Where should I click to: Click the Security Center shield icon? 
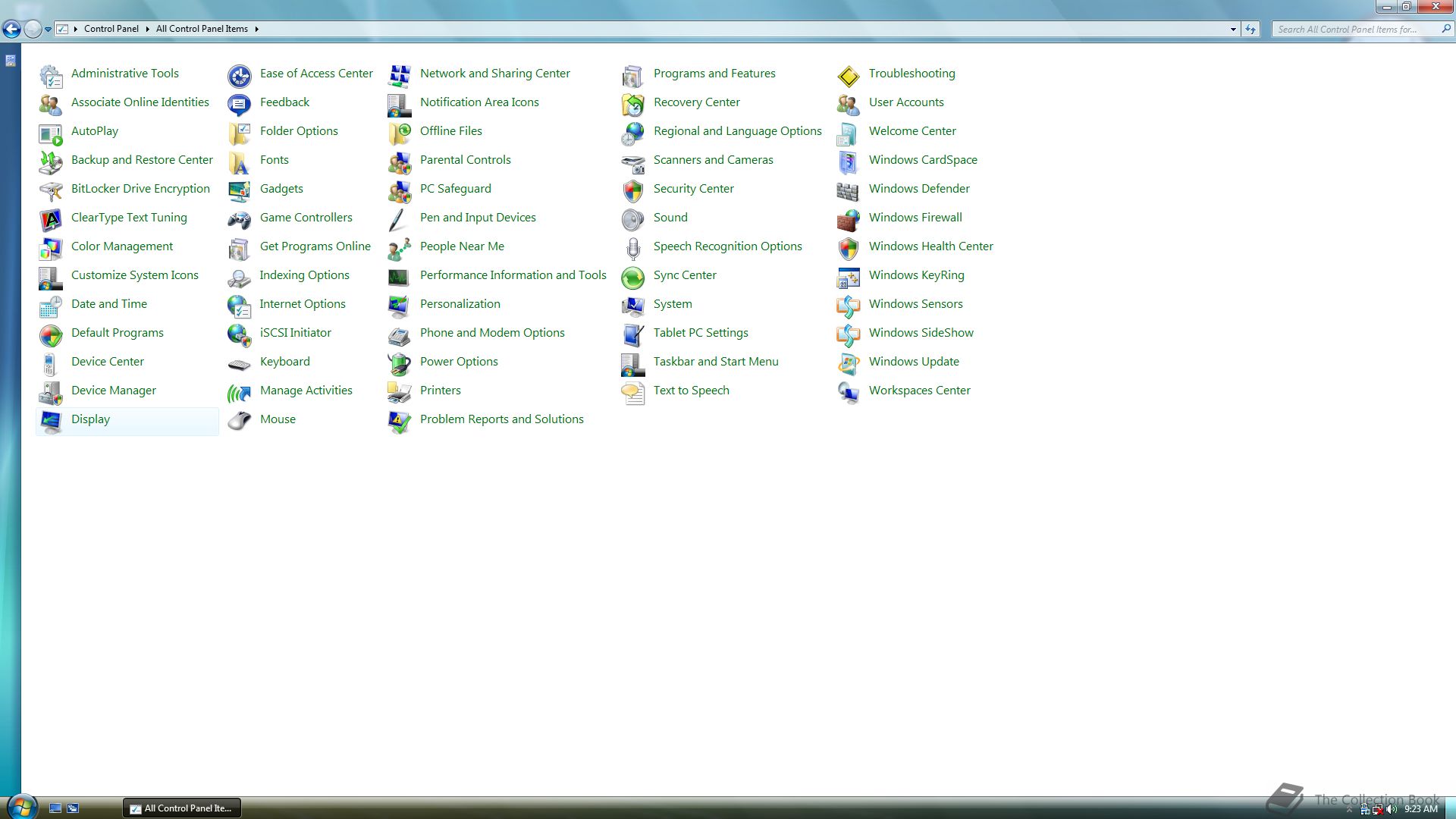(x=633, y=190)
